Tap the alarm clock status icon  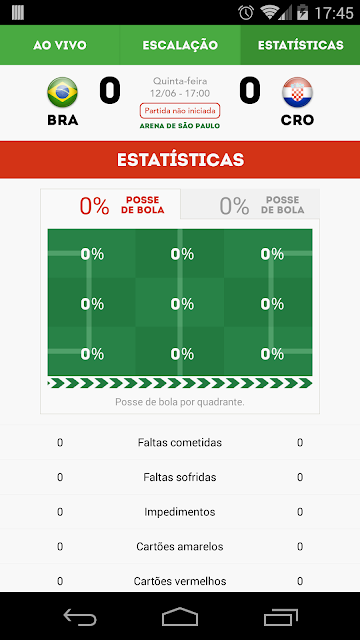click(x=246, y=13)
